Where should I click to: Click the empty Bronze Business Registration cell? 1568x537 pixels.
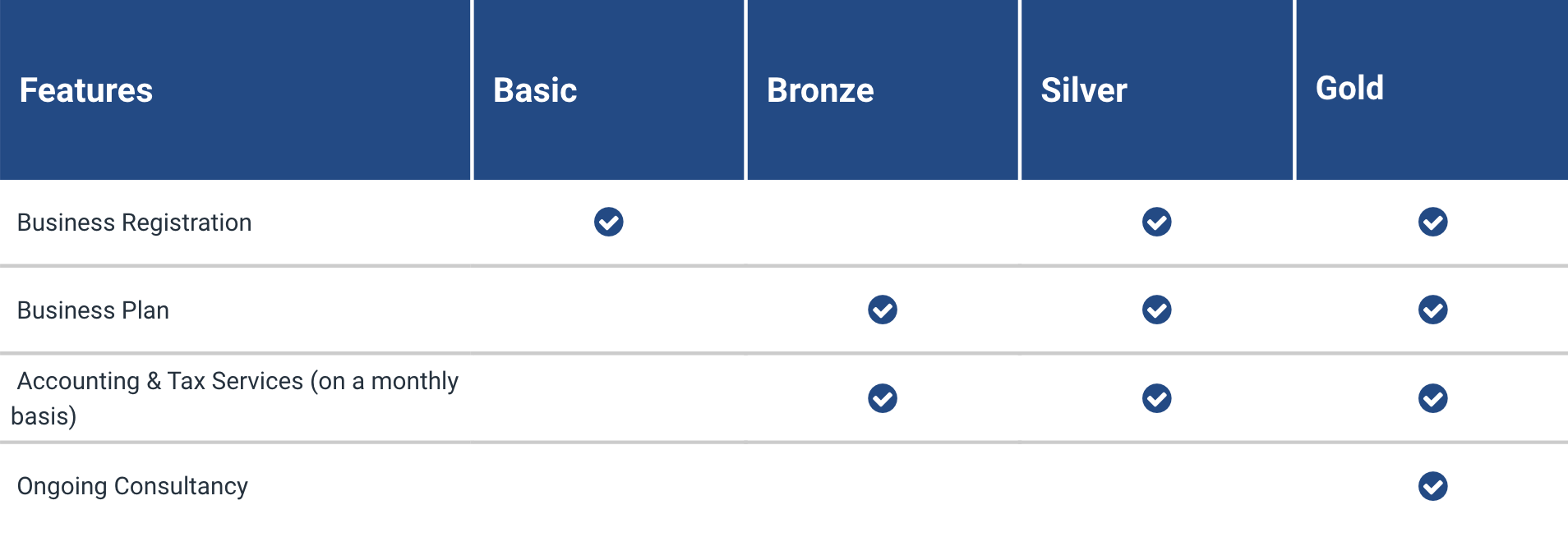pyautogui.click(x=883, y=222)
